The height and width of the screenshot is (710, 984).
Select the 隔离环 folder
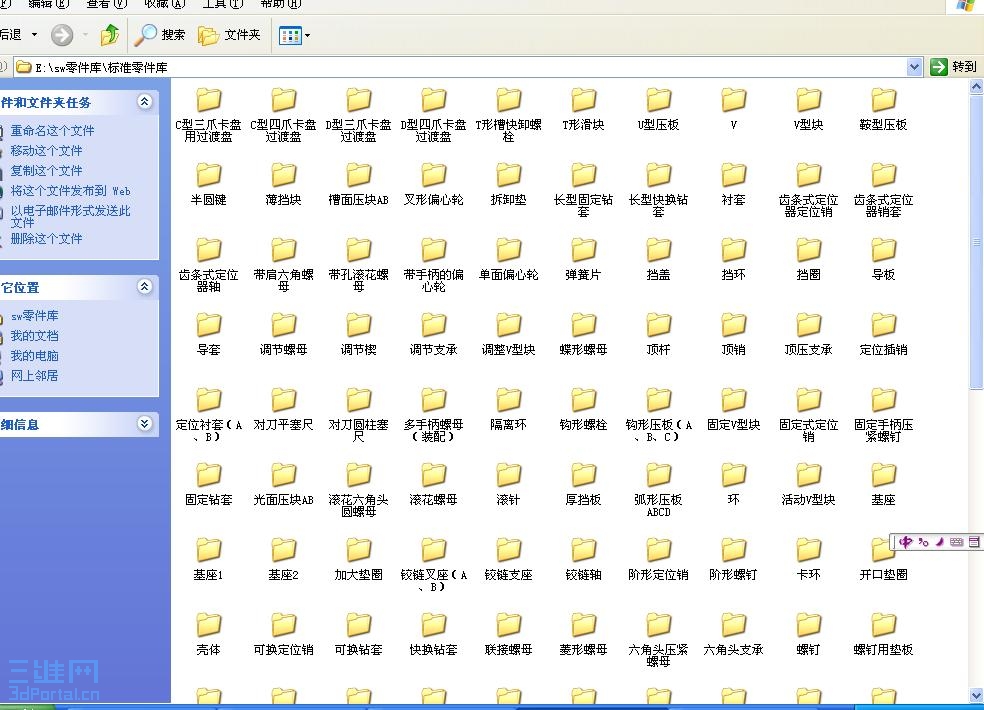click(x=508, y=409)
